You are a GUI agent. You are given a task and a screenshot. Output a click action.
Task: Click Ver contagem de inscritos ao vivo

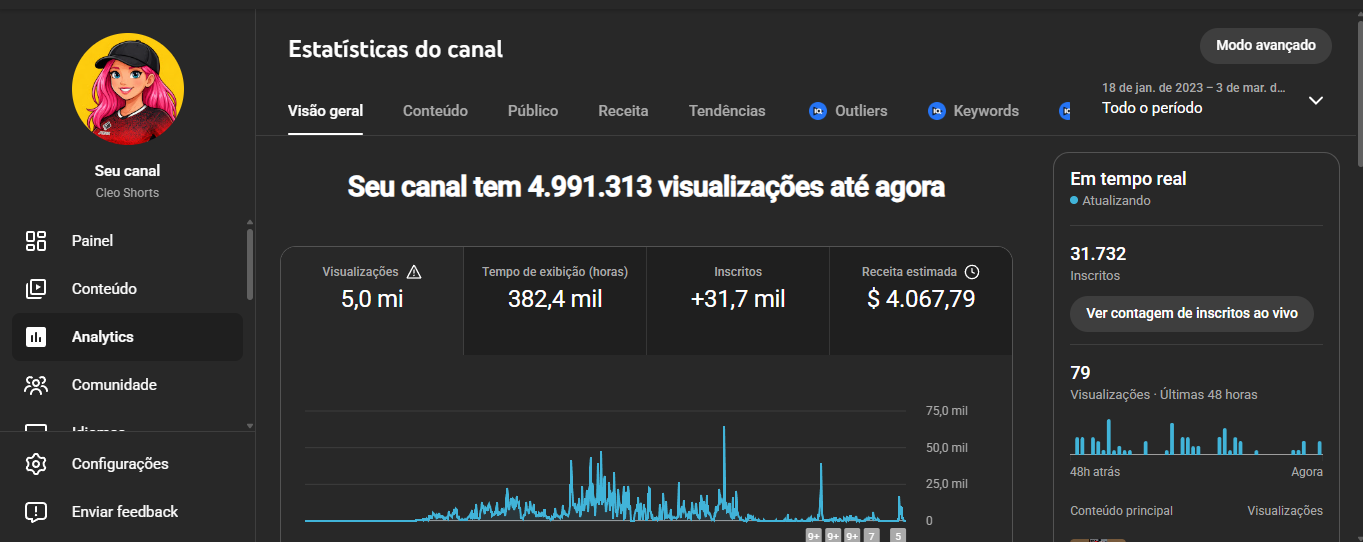pos(1192,313)
